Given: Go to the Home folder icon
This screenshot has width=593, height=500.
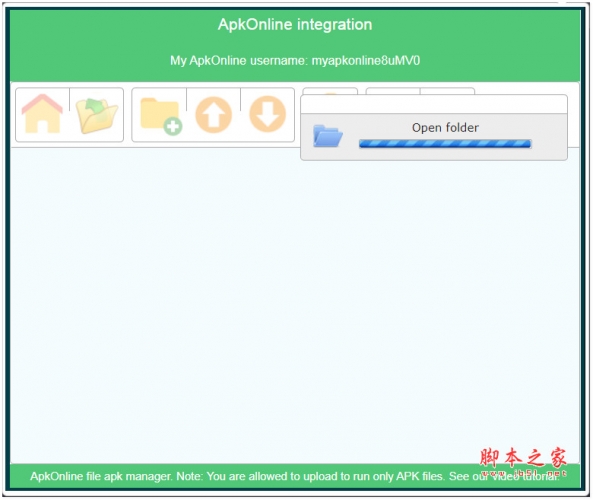Looking at the screenshot, I should (x=42, y=114).
